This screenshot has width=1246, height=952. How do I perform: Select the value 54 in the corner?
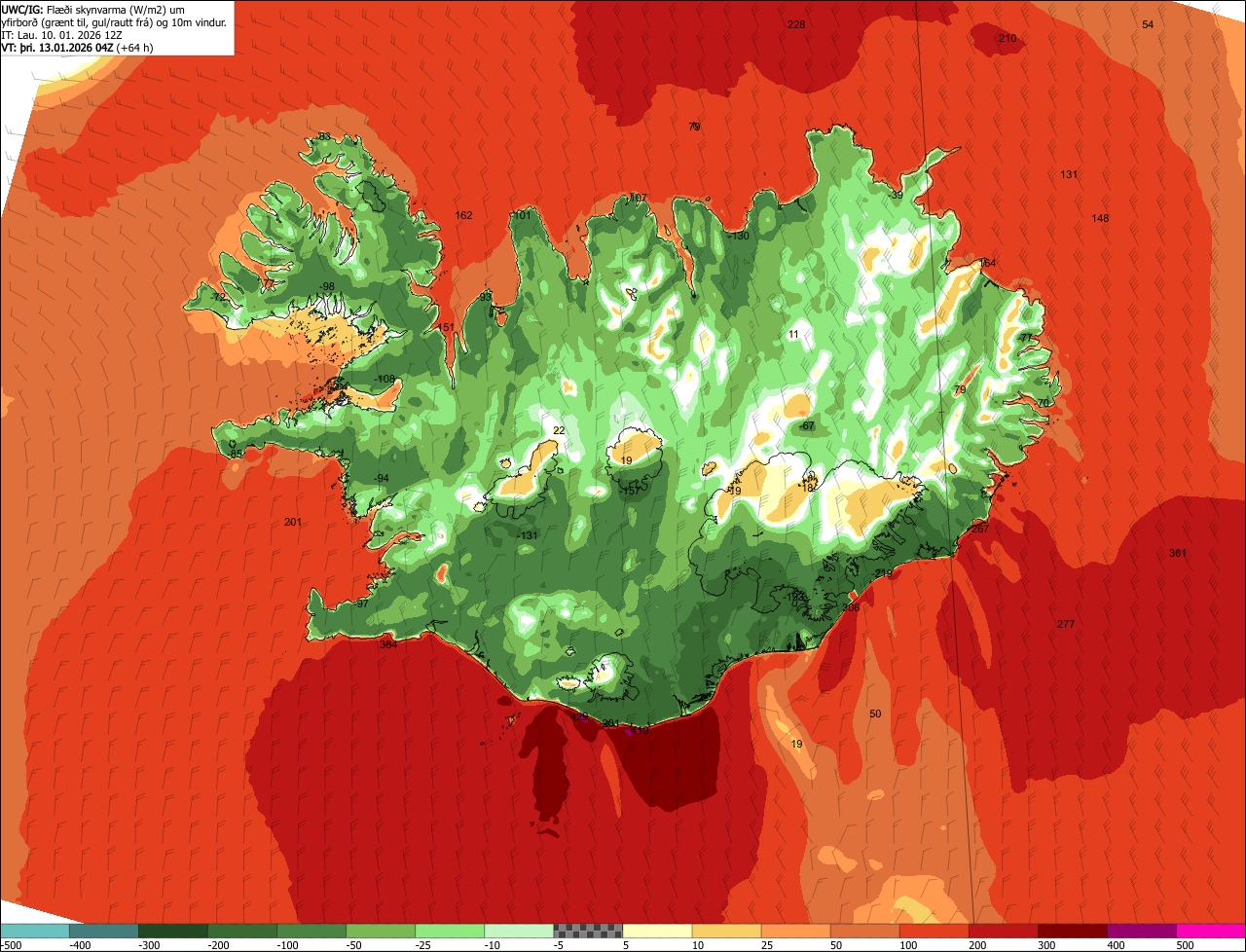point(1148,24)
